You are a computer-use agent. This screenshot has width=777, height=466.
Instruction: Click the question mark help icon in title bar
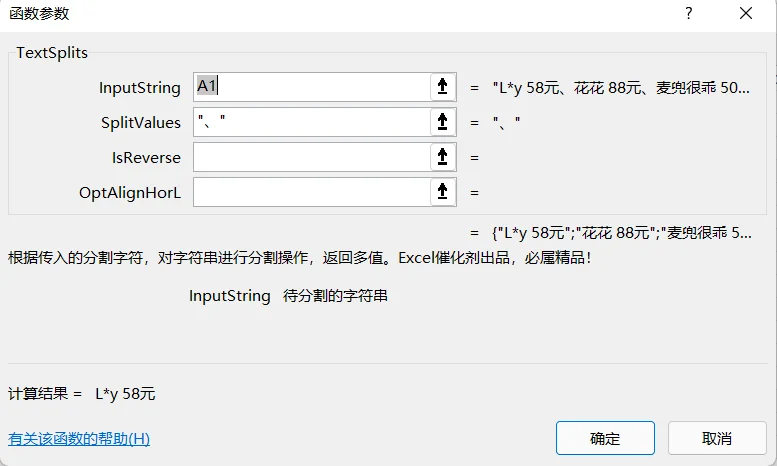[x=689, y=13]
